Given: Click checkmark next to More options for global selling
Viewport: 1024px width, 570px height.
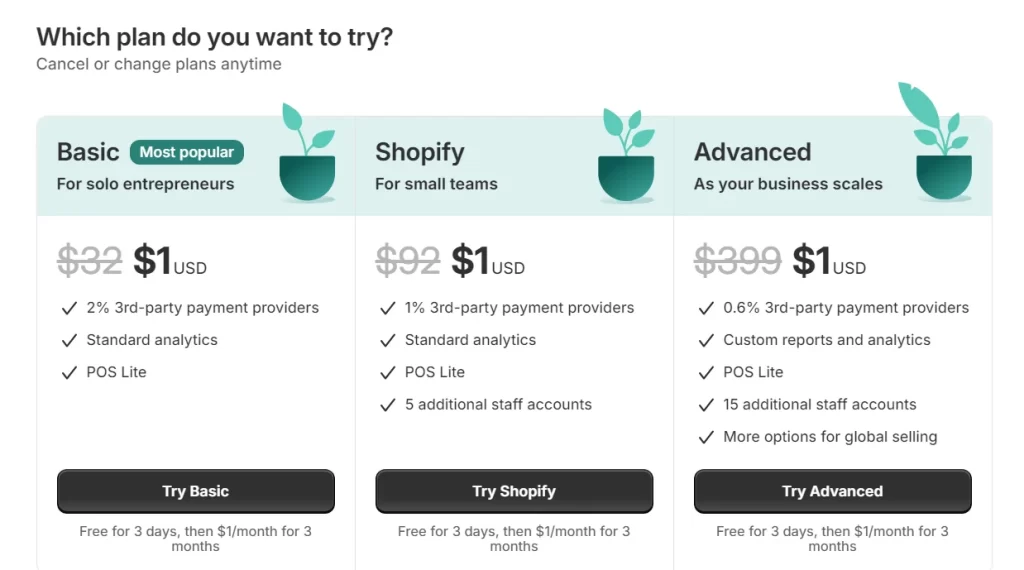Looking at the screenshot, I should 706,437.
